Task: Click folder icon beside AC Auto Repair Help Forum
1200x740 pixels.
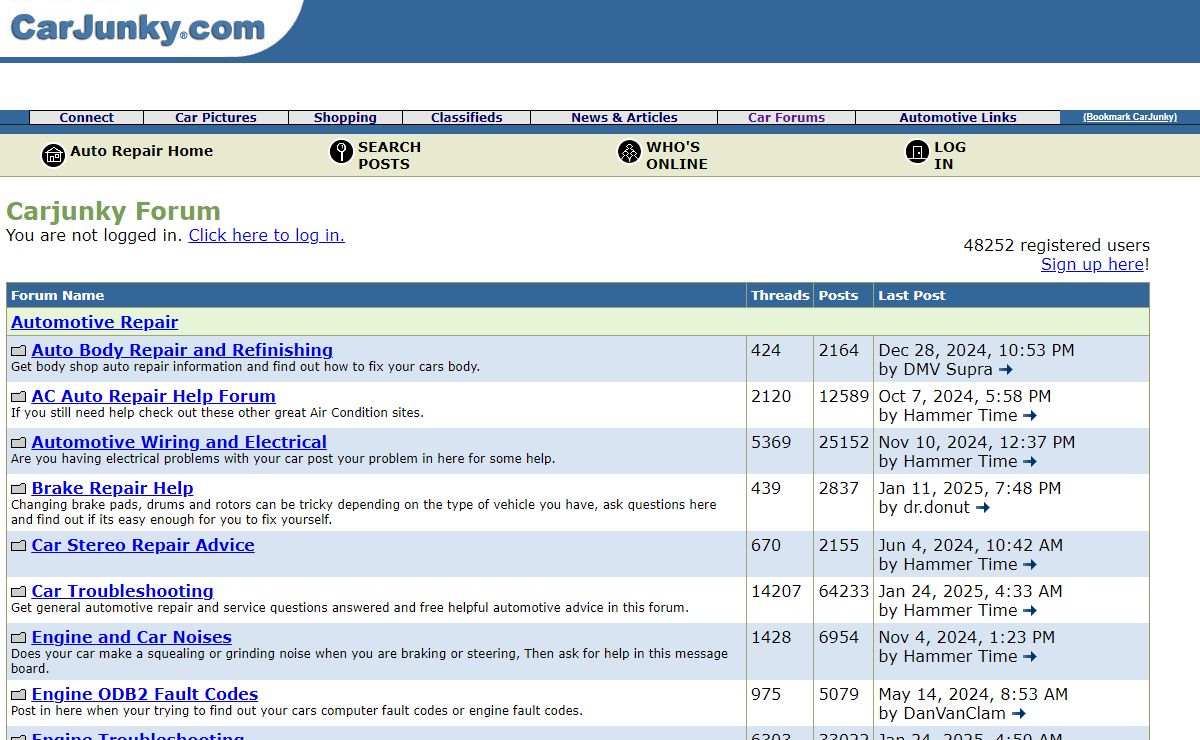Action: [x=19, y=397]
